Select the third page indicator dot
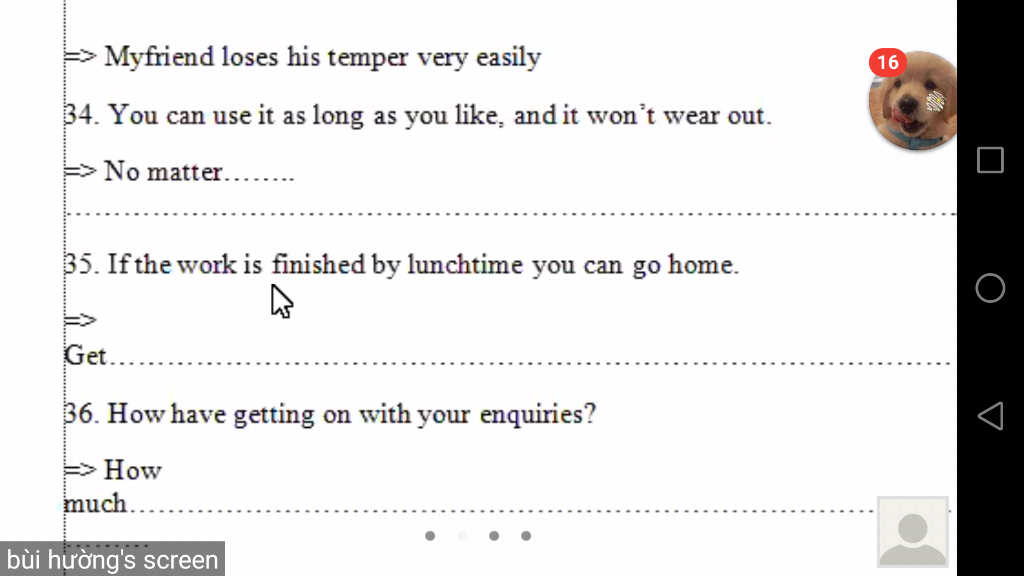Screen dimensions: 1024x576 (494, 536)
